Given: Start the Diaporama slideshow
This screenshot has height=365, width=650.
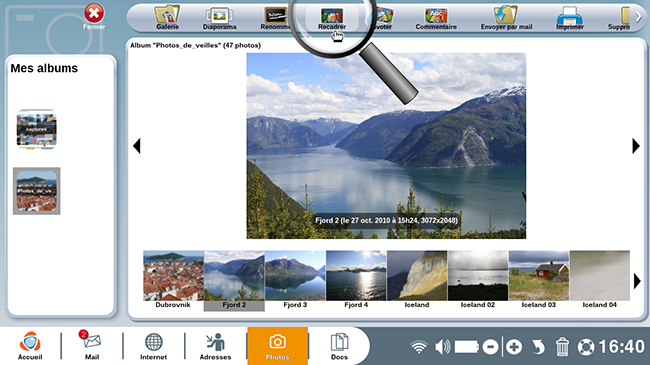Looking at the screenshot, I should [x=219, y=18].
